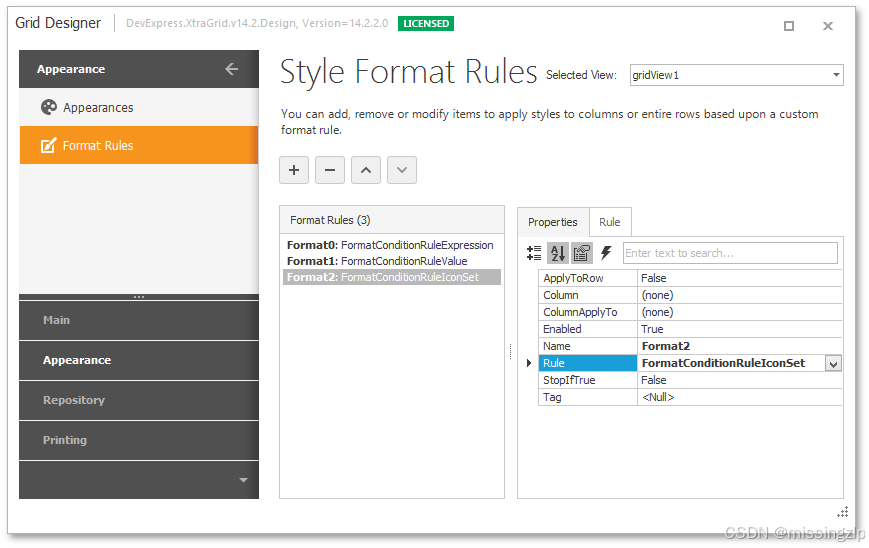The width and height of the screenshot is (869, 548).
Task: Open the Repository navigation group
Action: pyautogui.click(x=139, y=400)
